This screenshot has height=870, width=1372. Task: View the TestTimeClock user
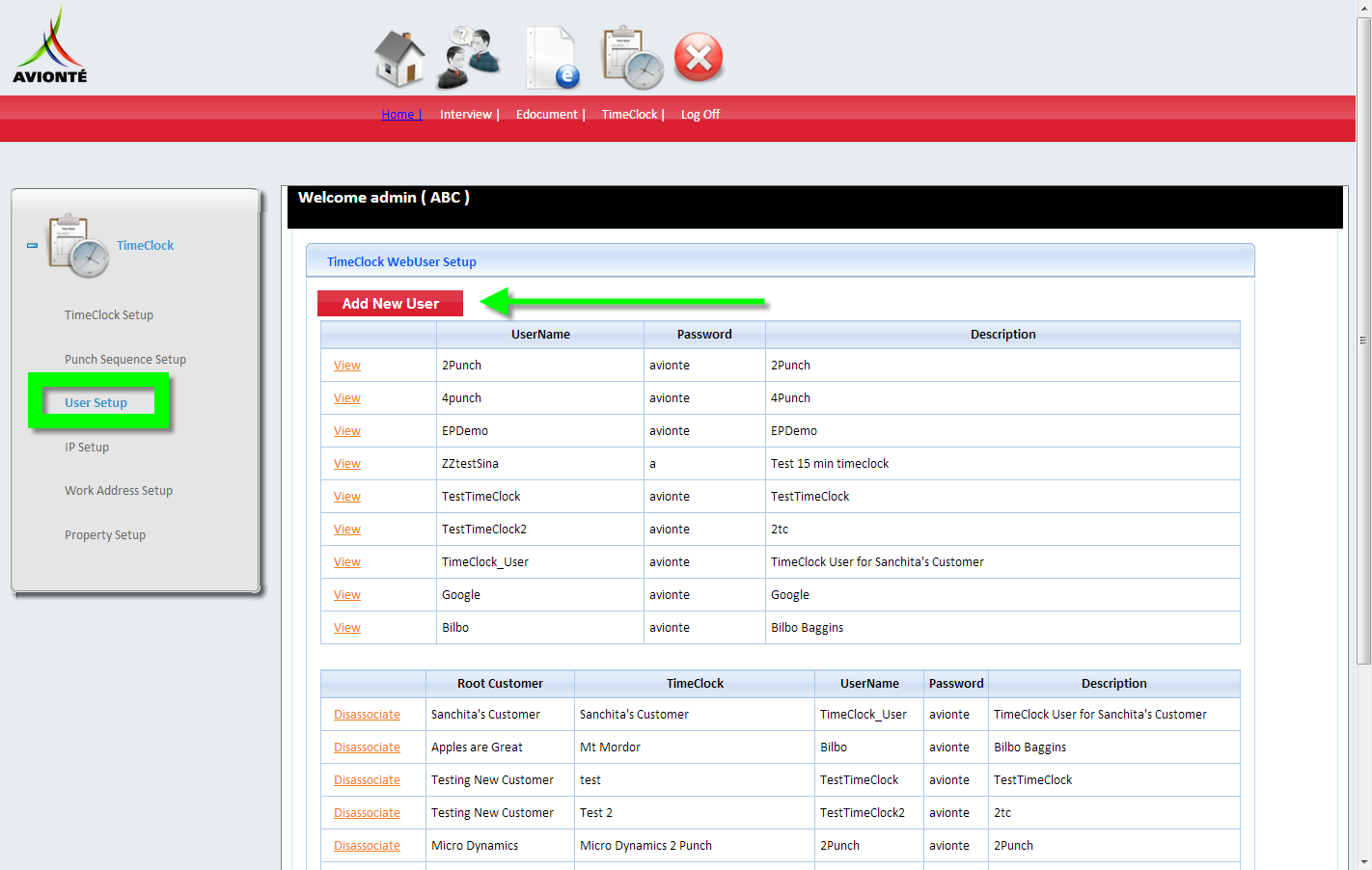pyautogui.click(x=347, y=497)
